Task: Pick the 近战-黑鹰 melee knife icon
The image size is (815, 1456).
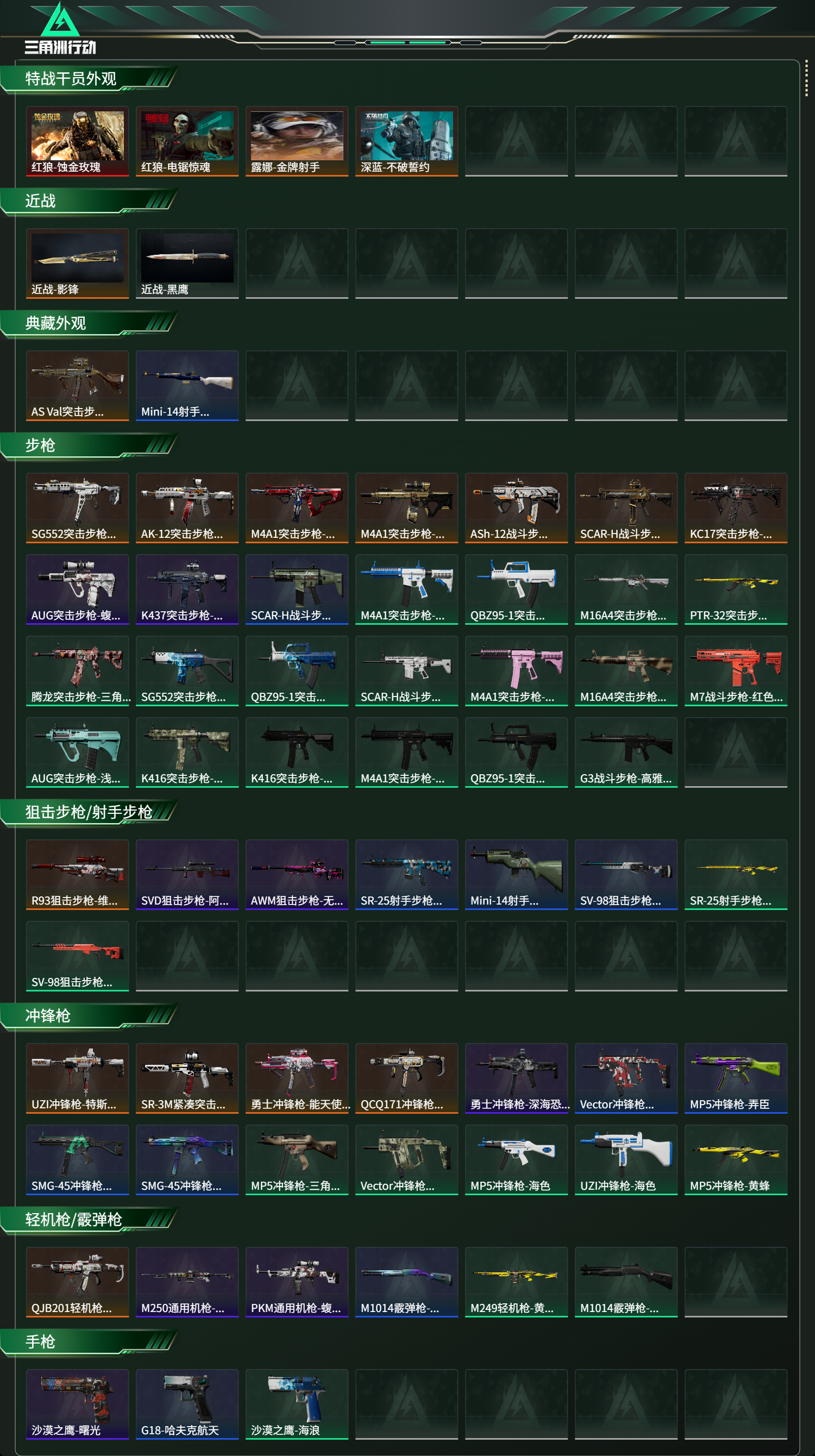Action: (187, 263)
